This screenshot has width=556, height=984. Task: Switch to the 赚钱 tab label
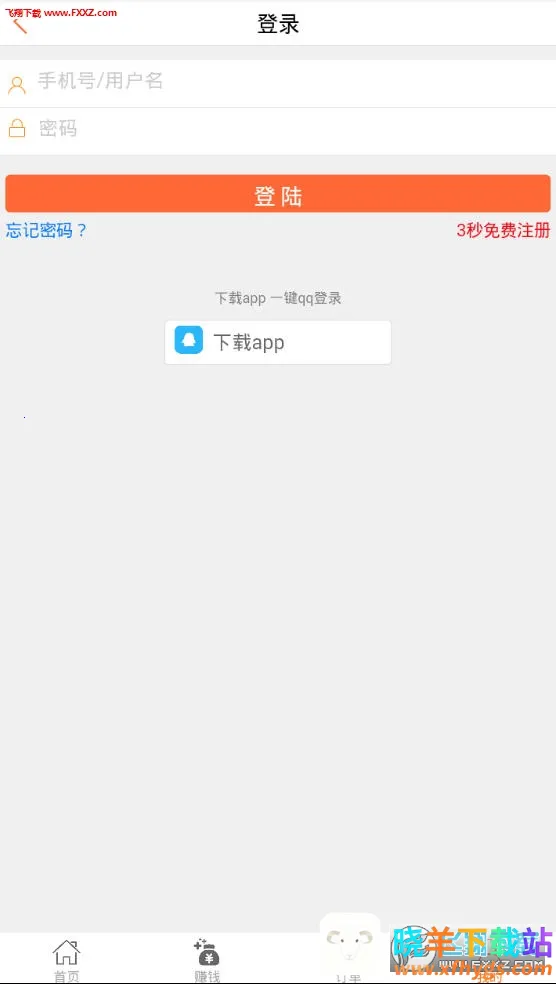click(206, 976)
